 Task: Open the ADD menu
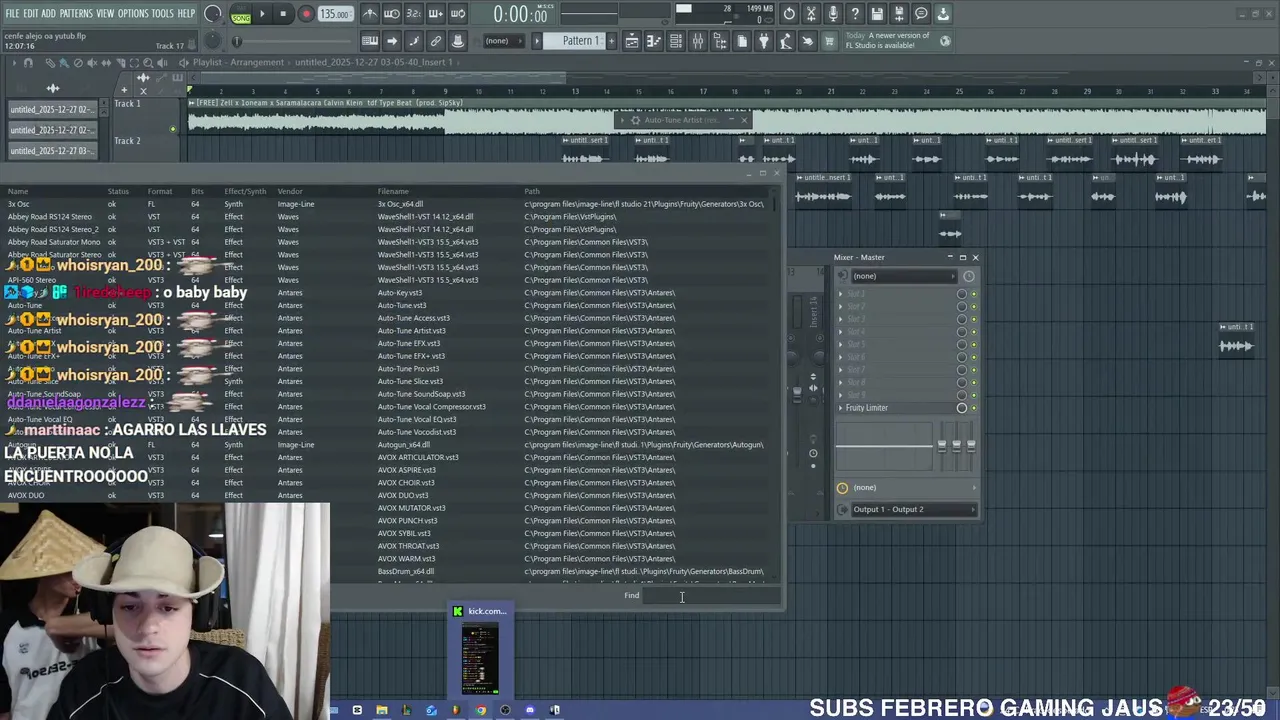coord(48,14)
